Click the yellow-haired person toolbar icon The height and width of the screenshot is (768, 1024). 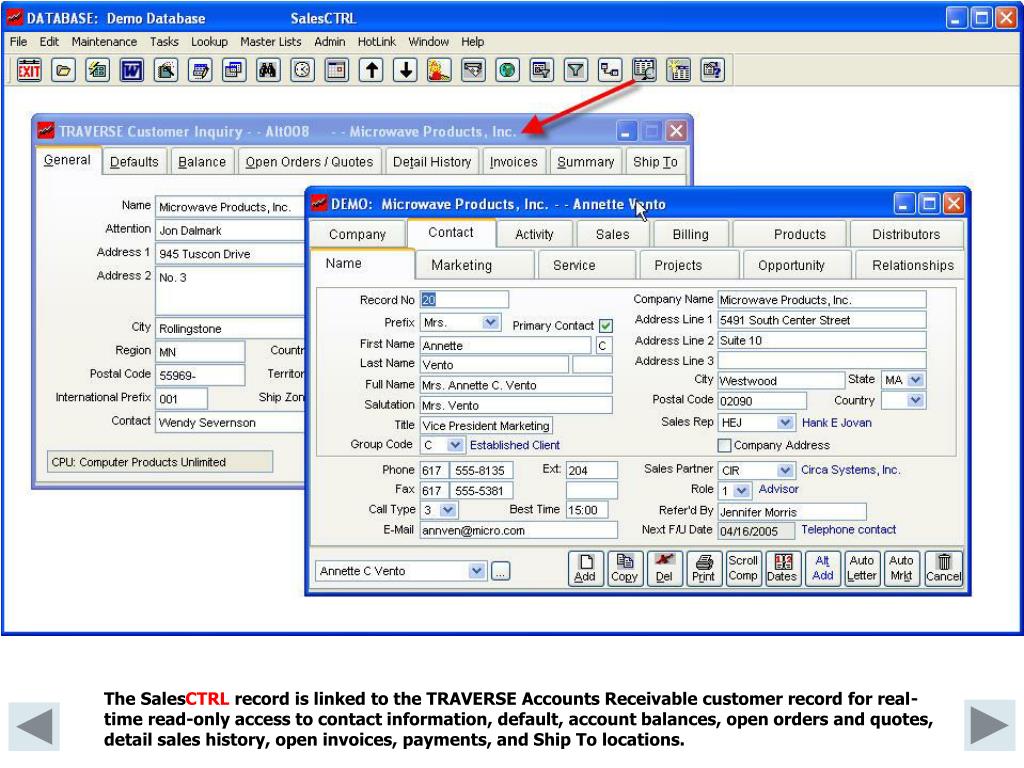click(440, 70)
